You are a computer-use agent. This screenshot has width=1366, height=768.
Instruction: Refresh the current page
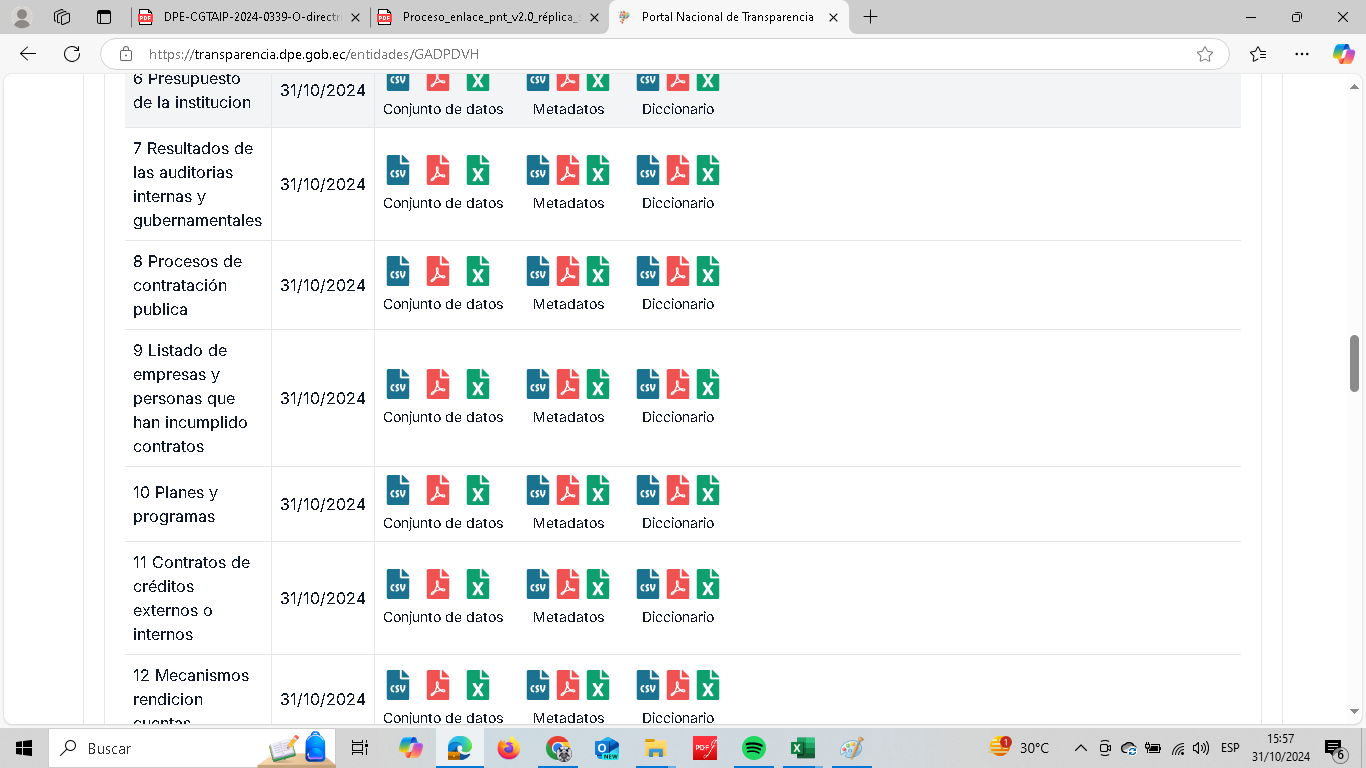click(72, 54)
